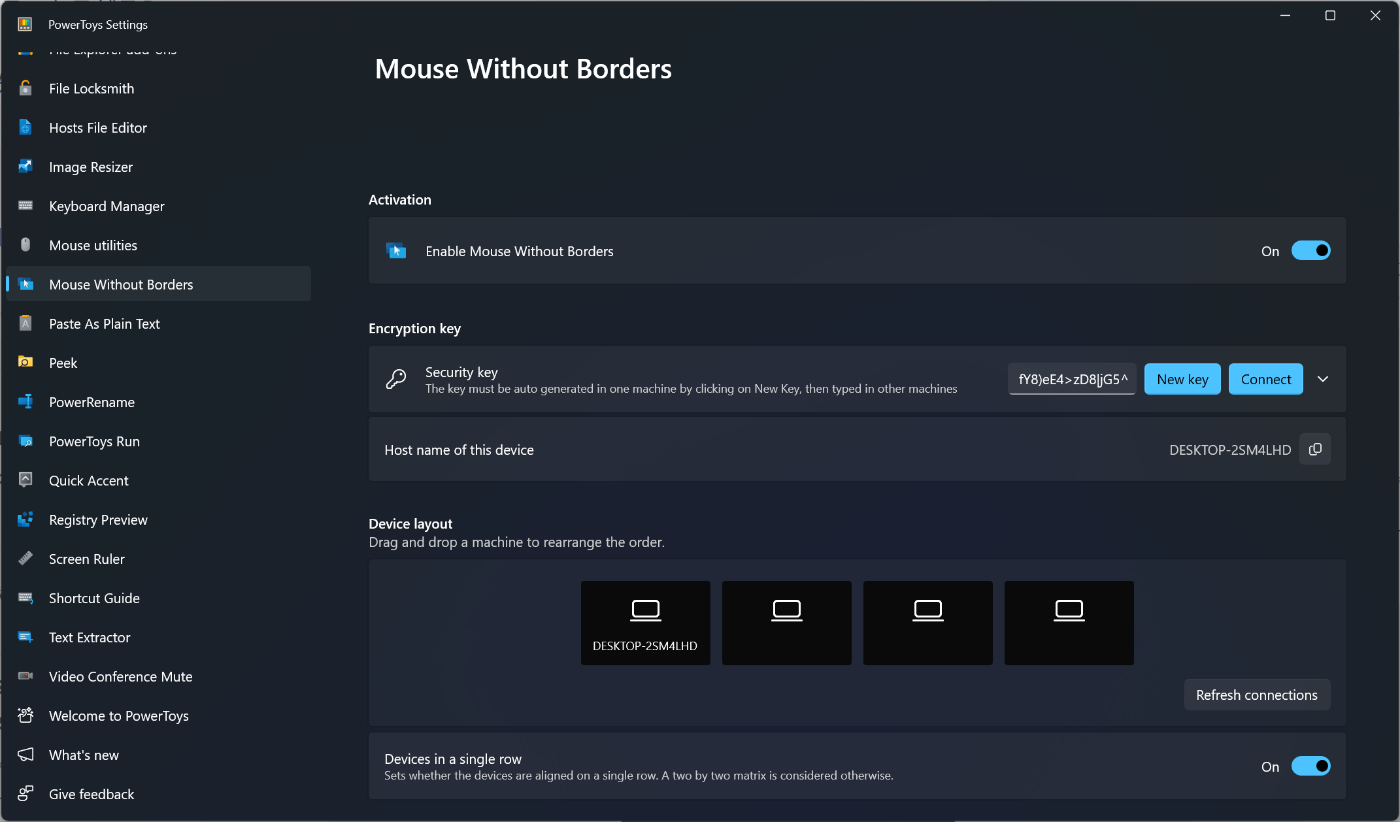
Task: Click the Registry Preview icon
Action: click(26, 520)
